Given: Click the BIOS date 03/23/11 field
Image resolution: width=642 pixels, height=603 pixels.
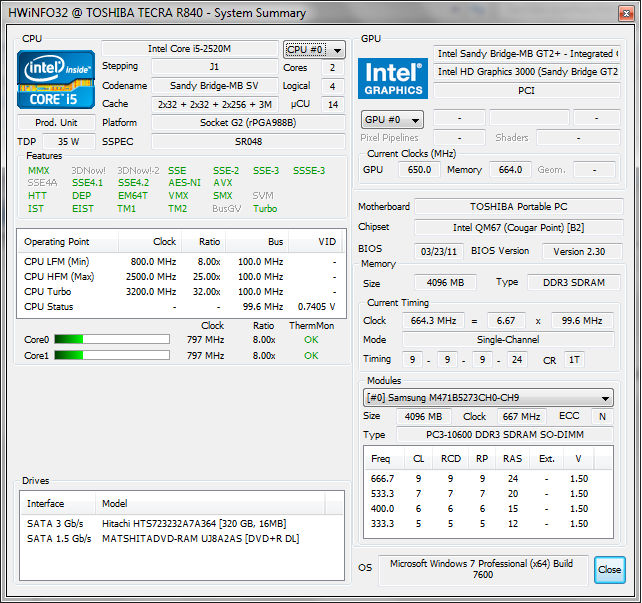Looking at the screenshot, I should (x=439, y=251).
